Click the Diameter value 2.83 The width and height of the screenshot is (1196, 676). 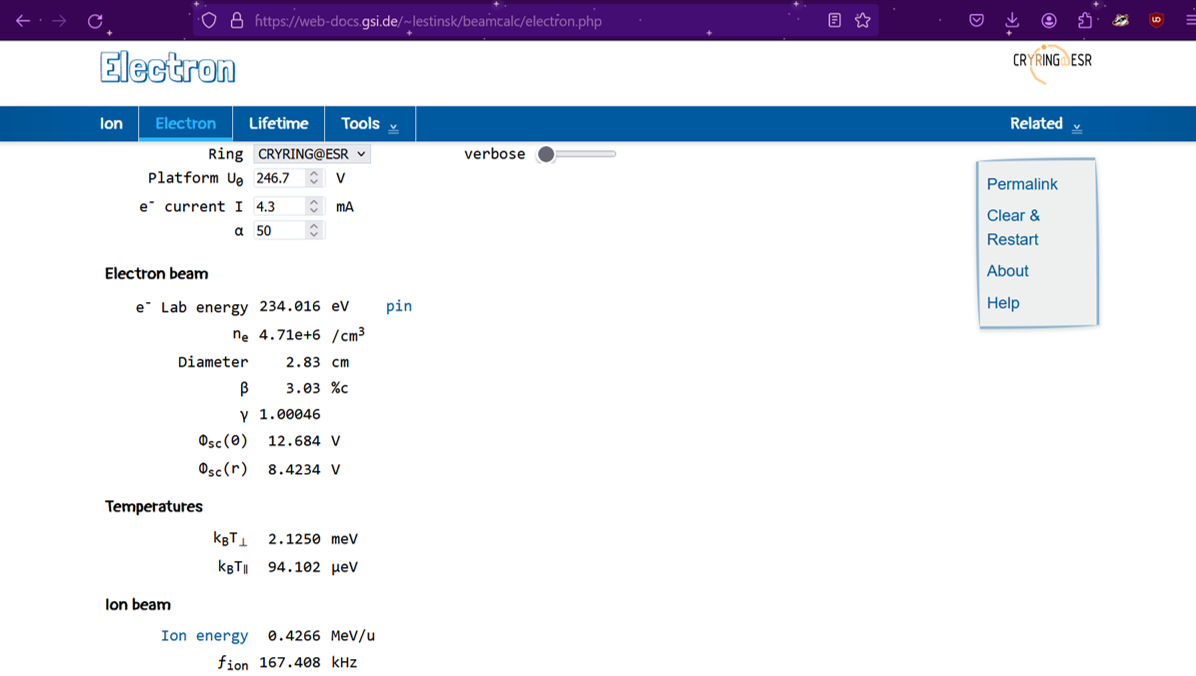pos(303,362)
